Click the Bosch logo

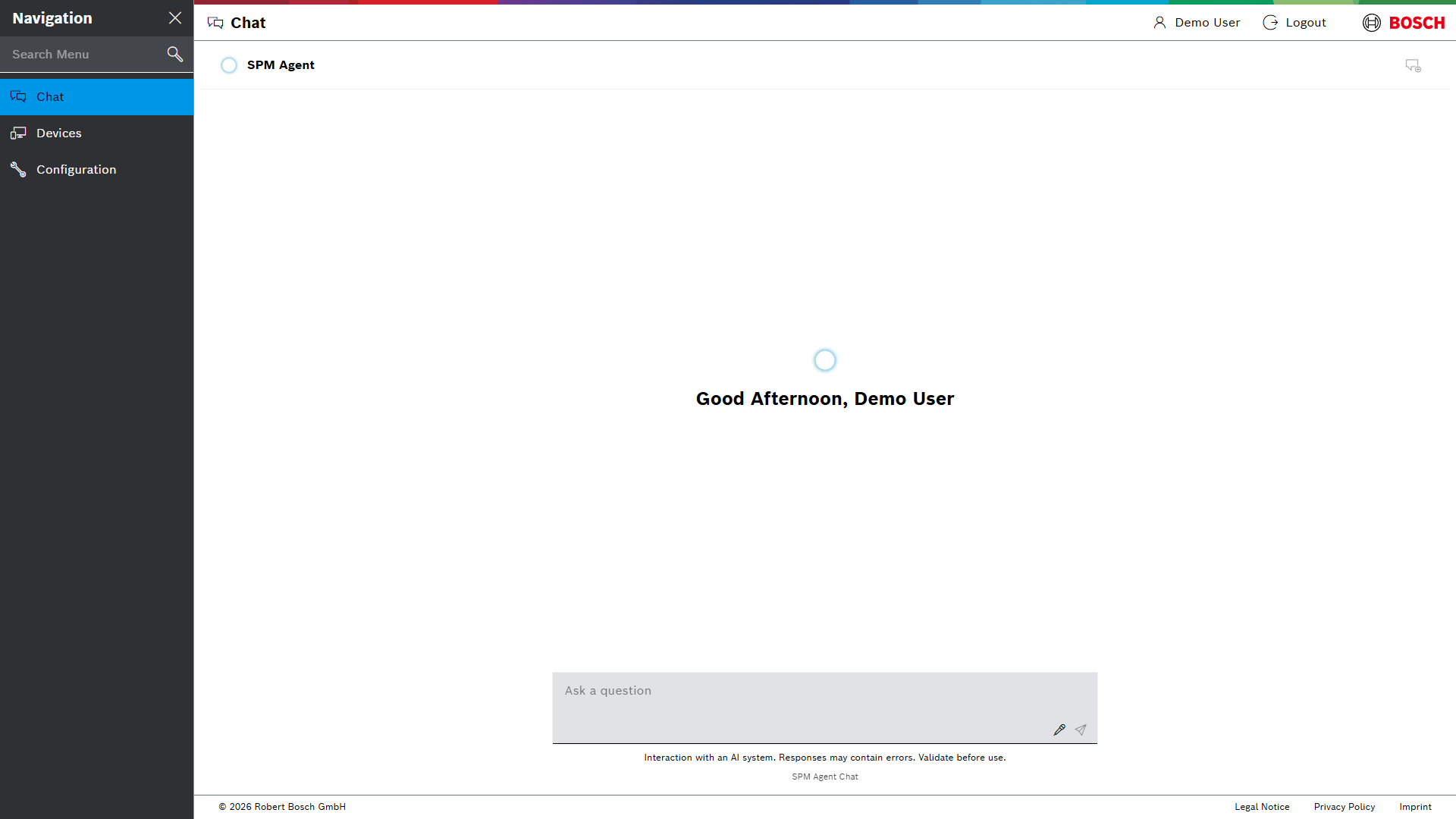click(x=1404, y=23)
